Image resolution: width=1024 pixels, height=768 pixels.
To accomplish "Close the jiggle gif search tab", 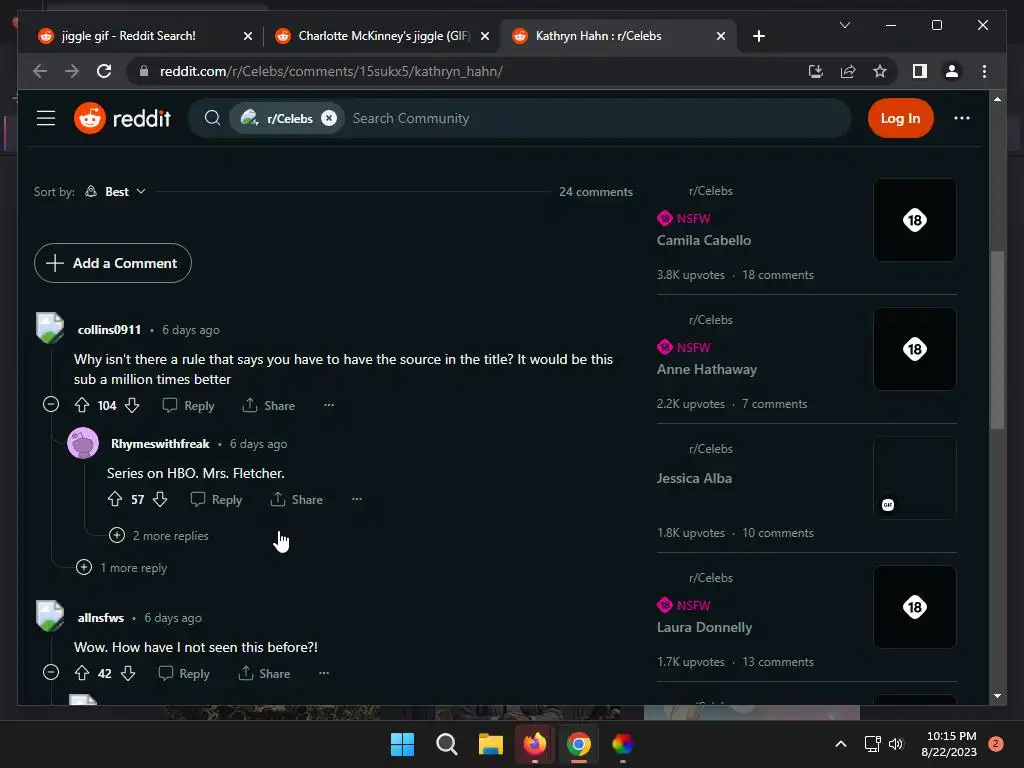I will point(248,36).
